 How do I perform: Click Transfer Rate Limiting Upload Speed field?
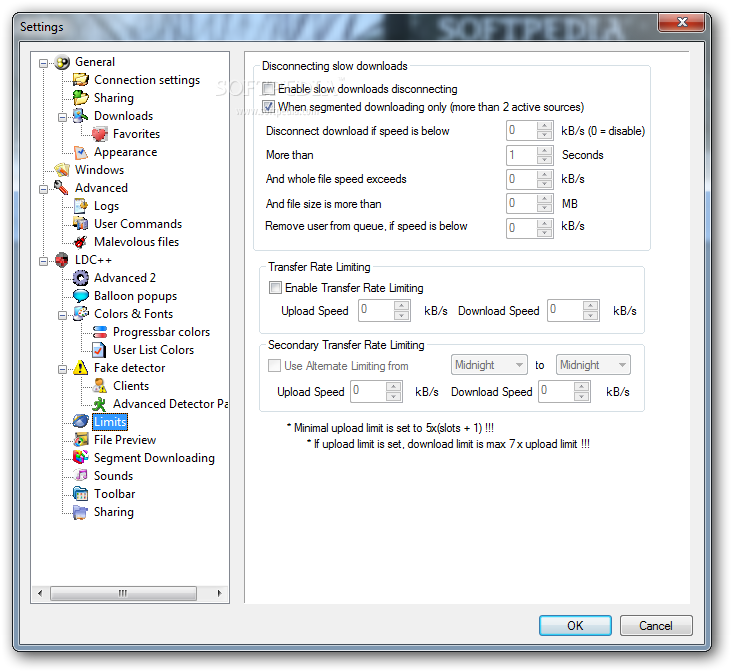tap(376, 311)
